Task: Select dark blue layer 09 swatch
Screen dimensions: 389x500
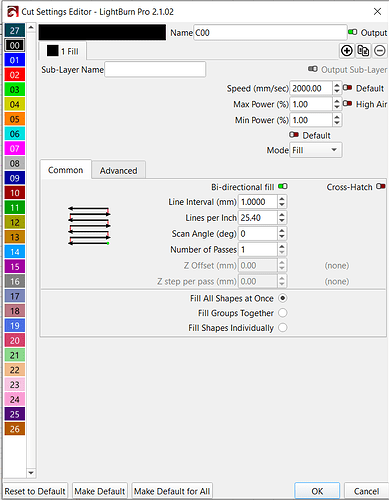Action: [x=15, y=178]
